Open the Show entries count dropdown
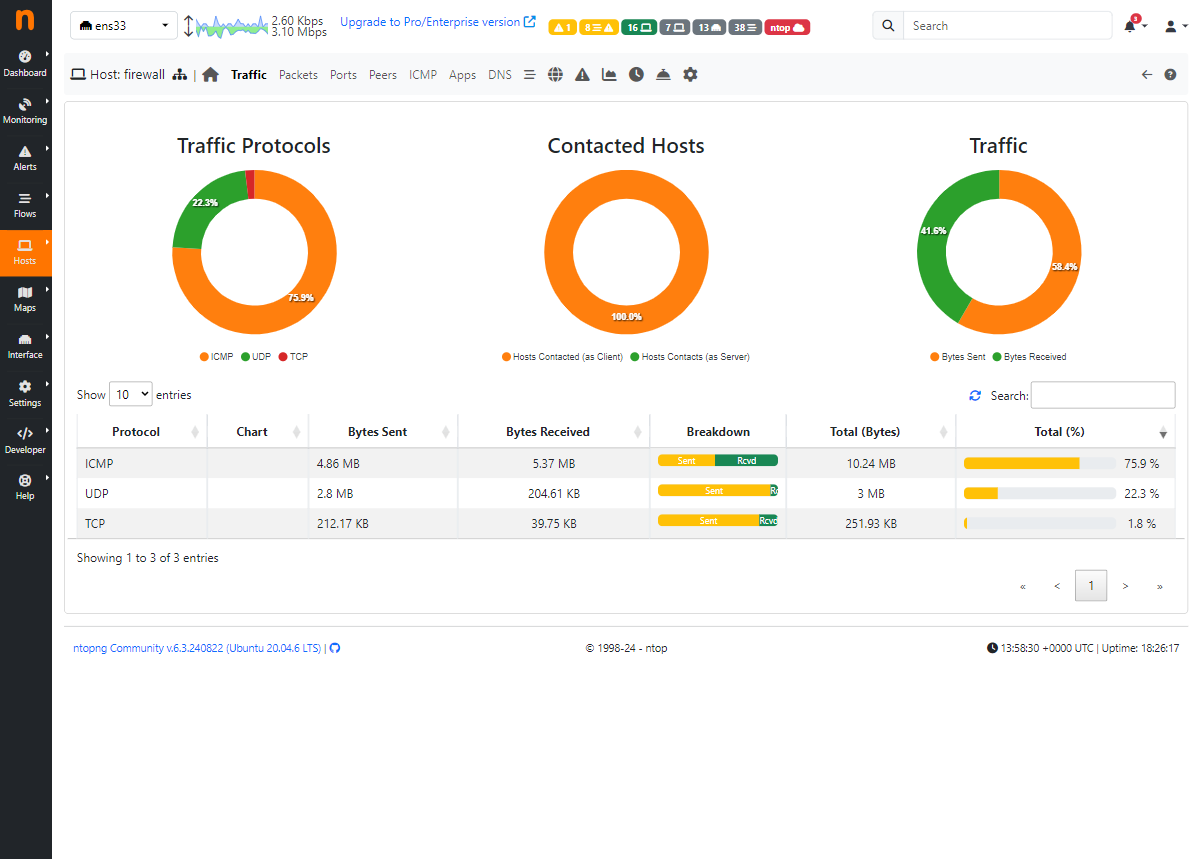 [131, 394]
